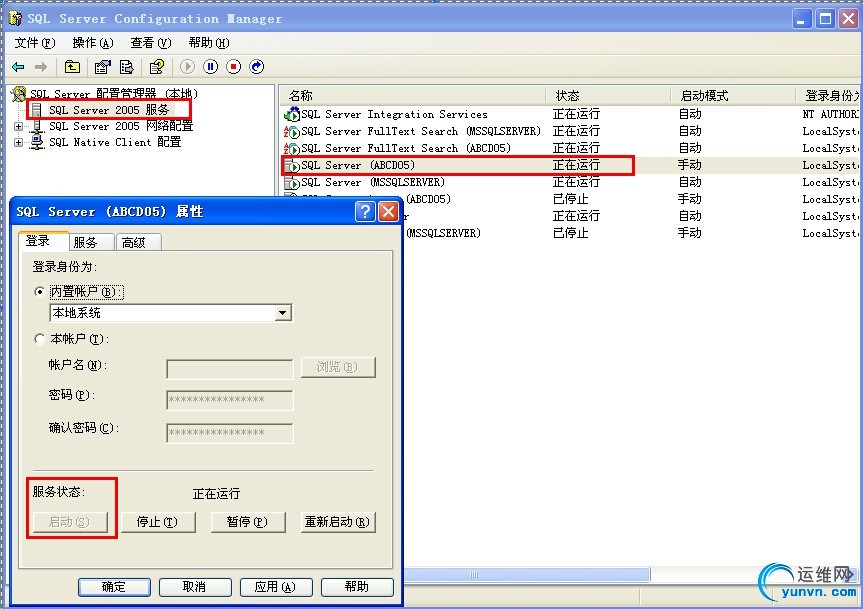Sort by the 名称 column header

[413, 96]
